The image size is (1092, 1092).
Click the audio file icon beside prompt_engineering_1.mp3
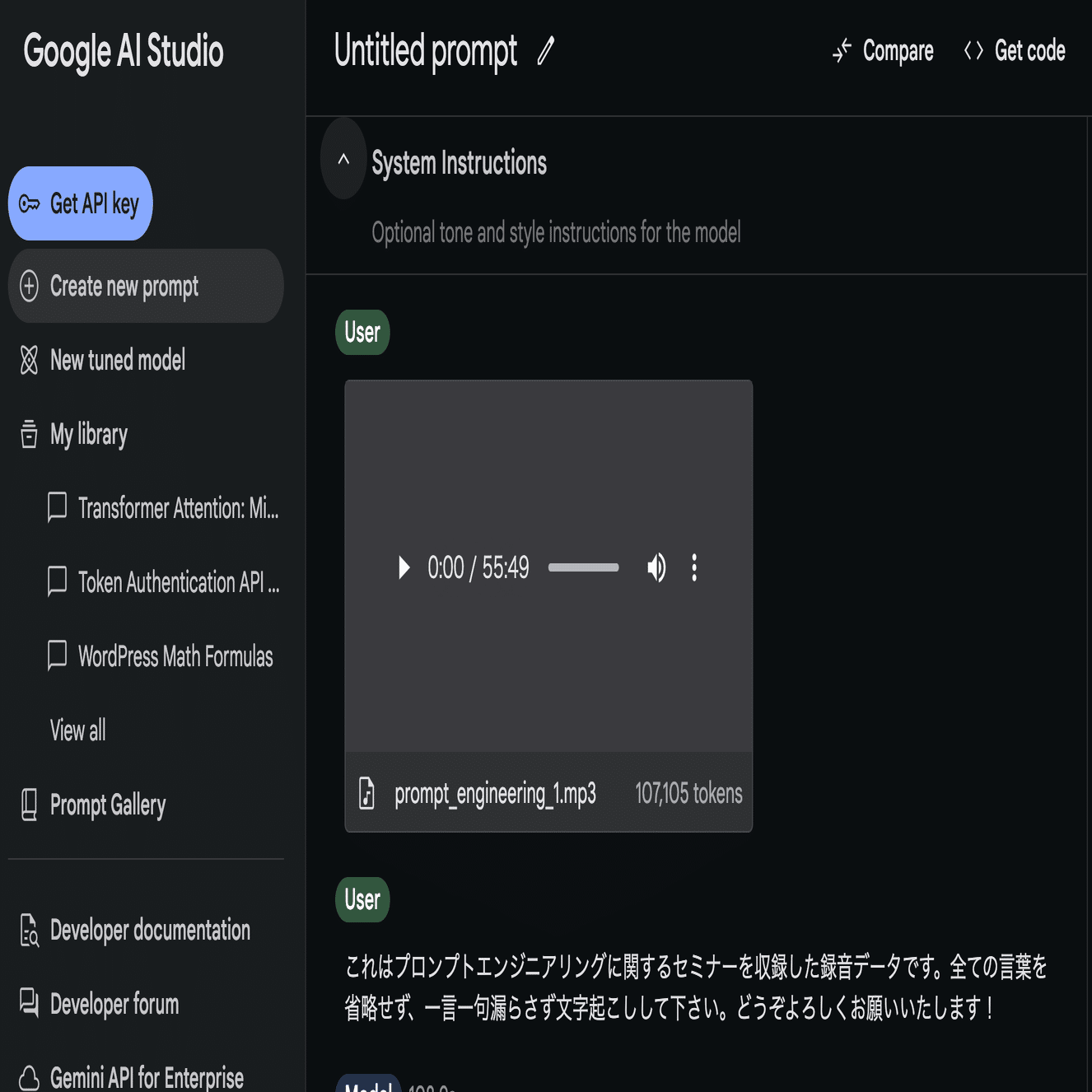click(366, 792)
